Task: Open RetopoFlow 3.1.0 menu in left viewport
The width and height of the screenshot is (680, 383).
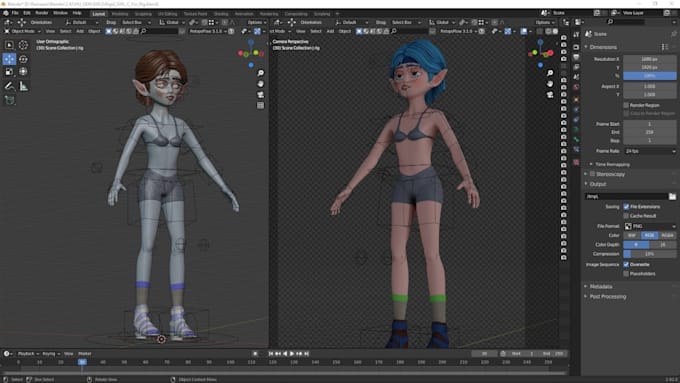Action: (x=208, y=31)
